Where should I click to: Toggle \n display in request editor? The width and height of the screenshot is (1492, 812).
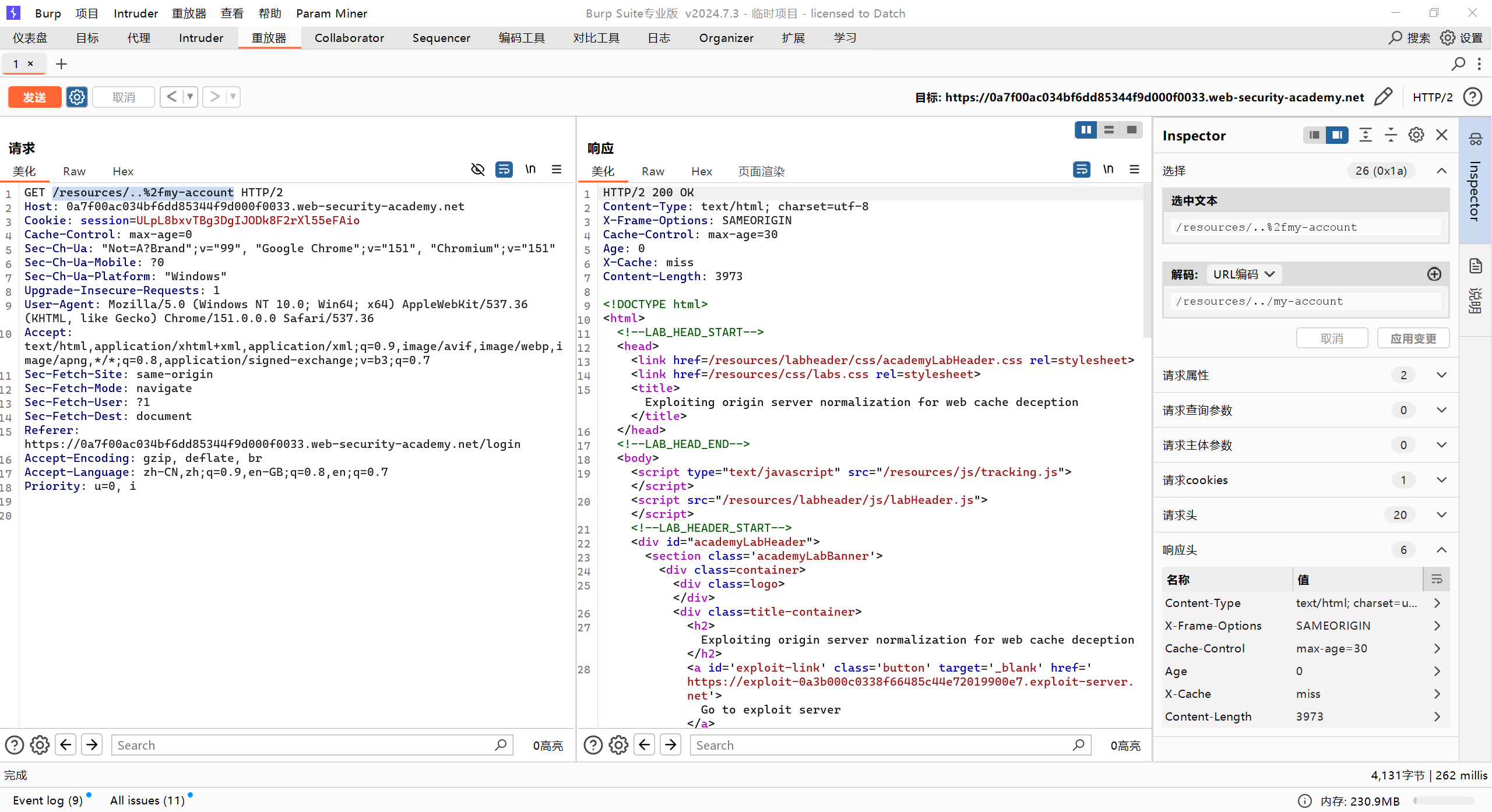click(x=530, y=170)
